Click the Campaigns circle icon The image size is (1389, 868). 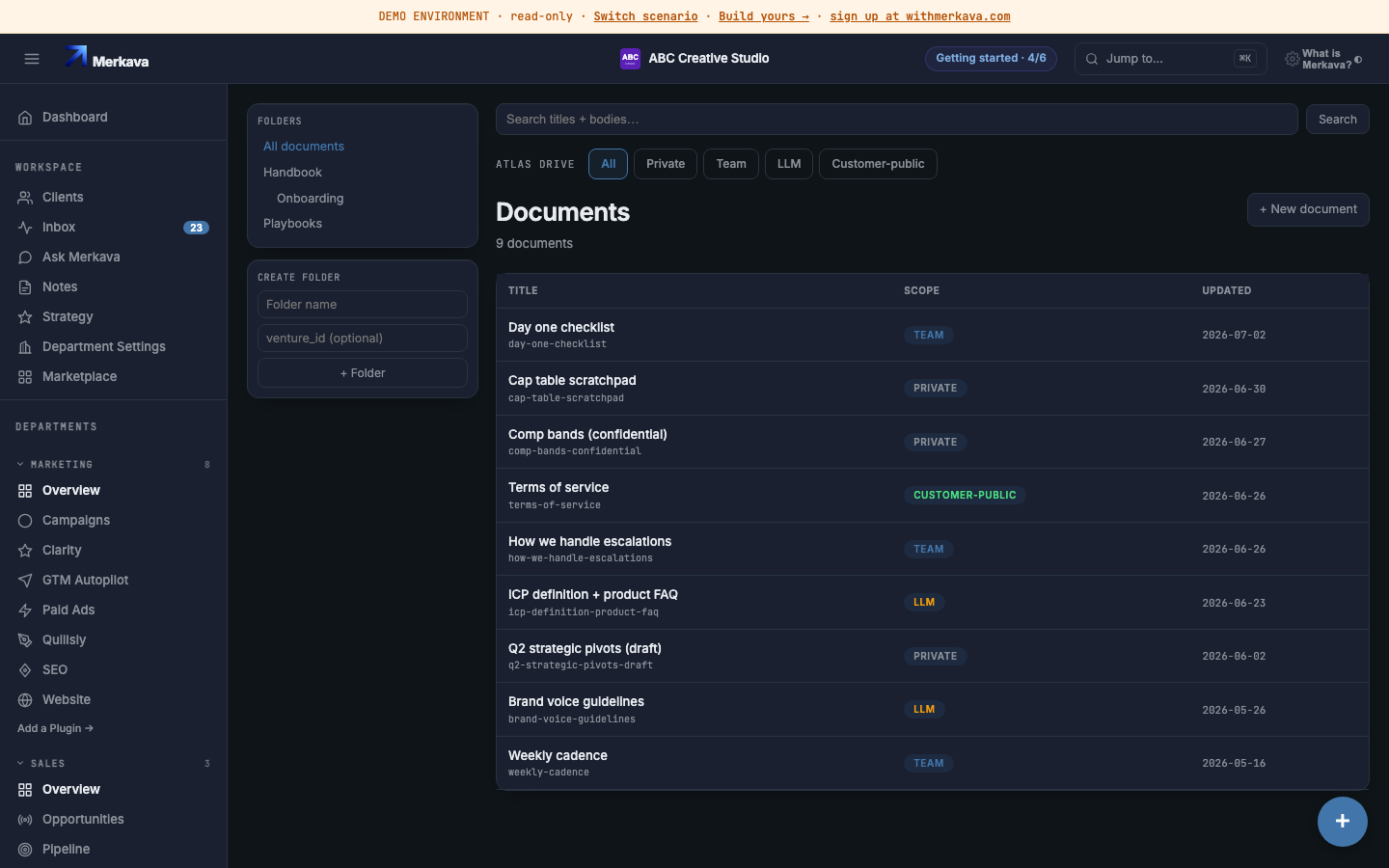25,521
